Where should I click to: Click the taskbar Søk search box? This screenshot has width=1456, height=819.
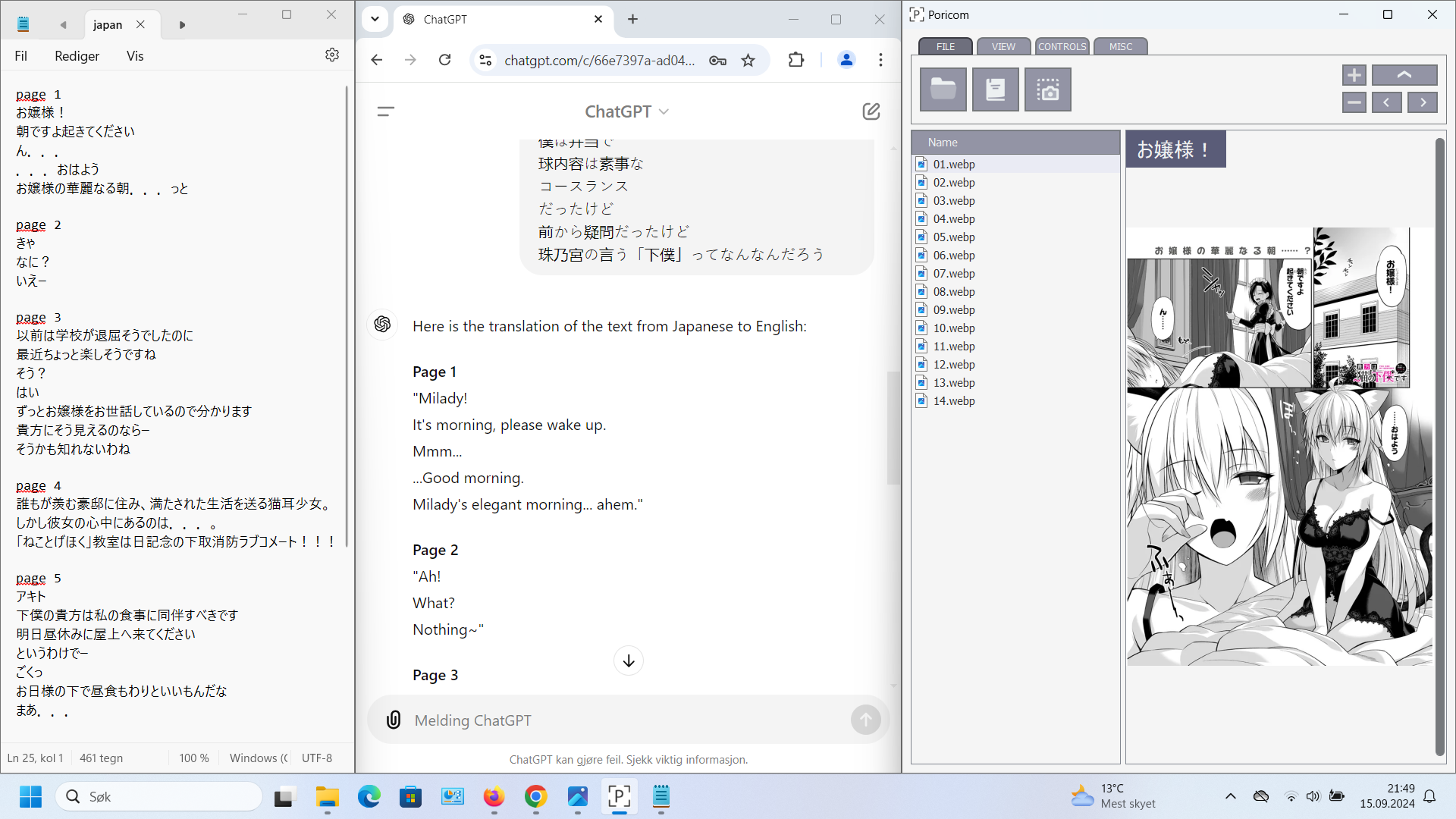point(159,796)
